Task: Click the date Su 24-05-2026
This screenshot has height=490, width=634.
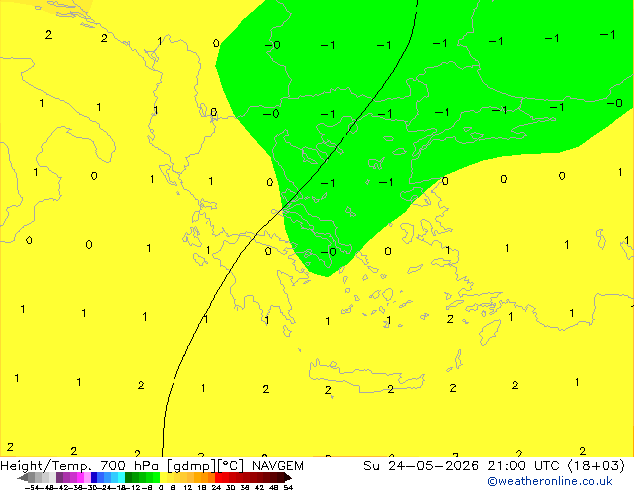Action: pos(421,466)
